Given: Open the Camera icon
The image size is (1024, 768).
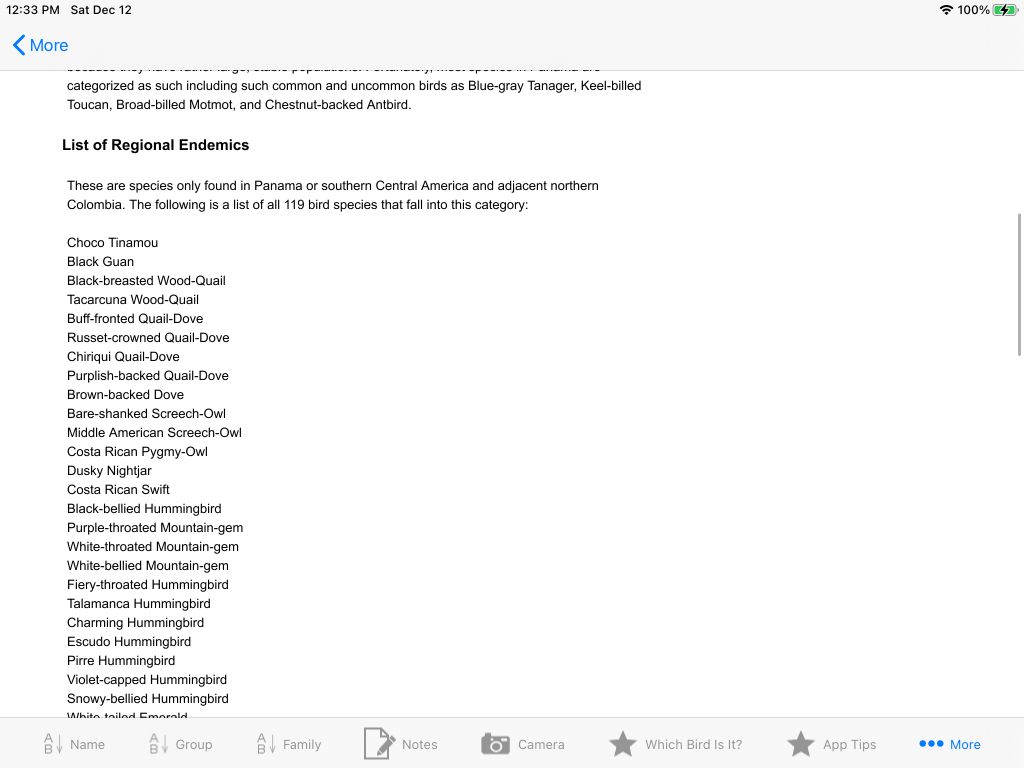Looking at the screenshot, I should click(x=495, y=744).
